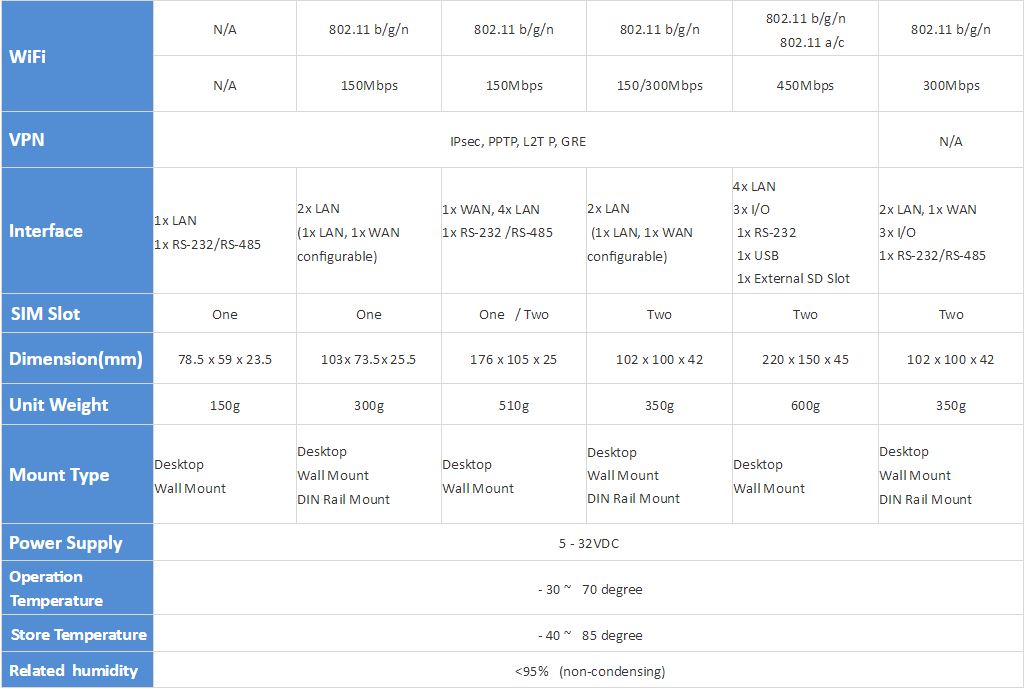Click the 5 - 32VDC power supply cell
Viewport: 1029px width, 689px height.
(589, 542)
